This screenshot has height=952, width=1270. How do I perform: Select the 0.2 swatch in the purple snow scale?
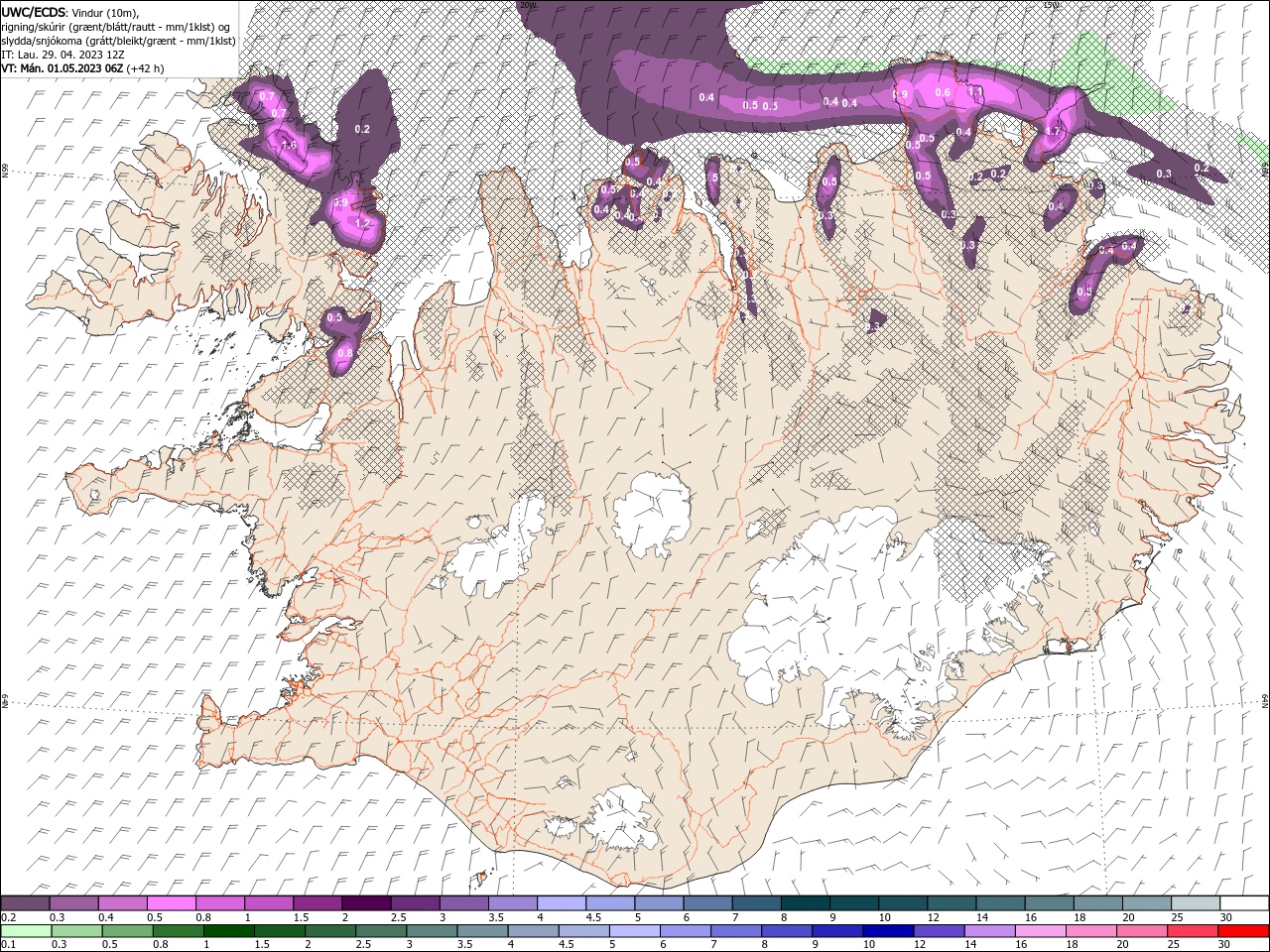point(25,903)
